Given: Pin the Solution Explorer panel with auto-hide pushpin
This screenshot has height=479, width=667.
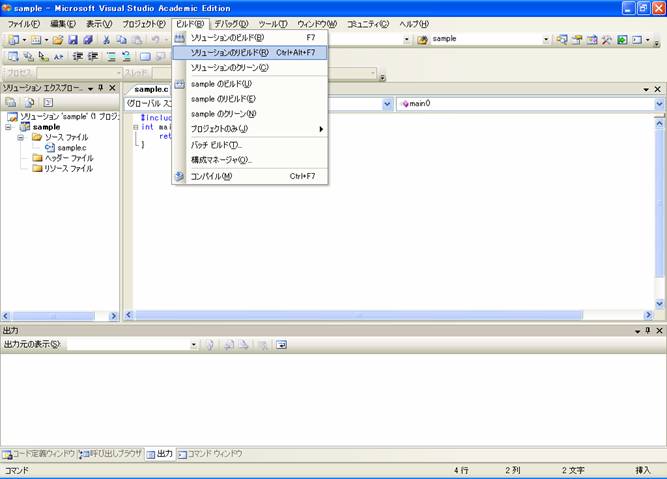Looking at the screenshot, I should coord(100,88).
